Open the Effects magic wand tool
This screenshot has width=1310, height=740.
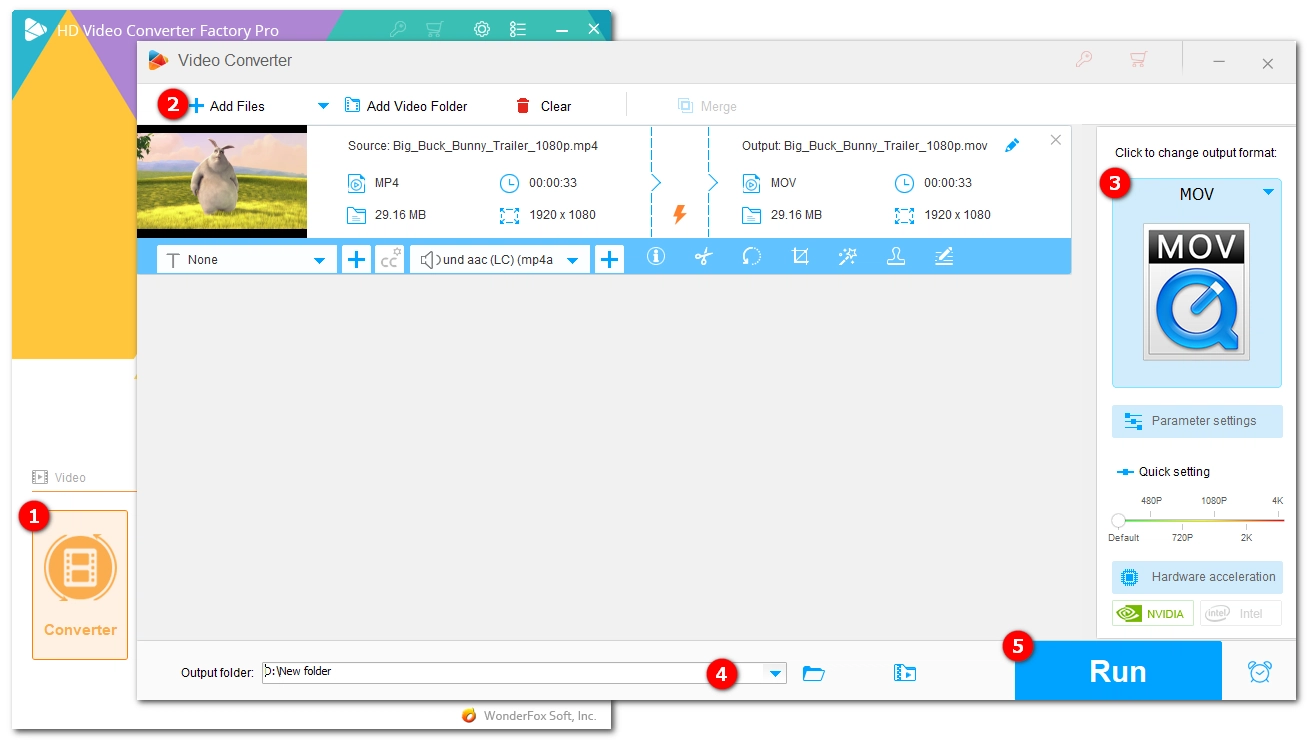[848, 257]
